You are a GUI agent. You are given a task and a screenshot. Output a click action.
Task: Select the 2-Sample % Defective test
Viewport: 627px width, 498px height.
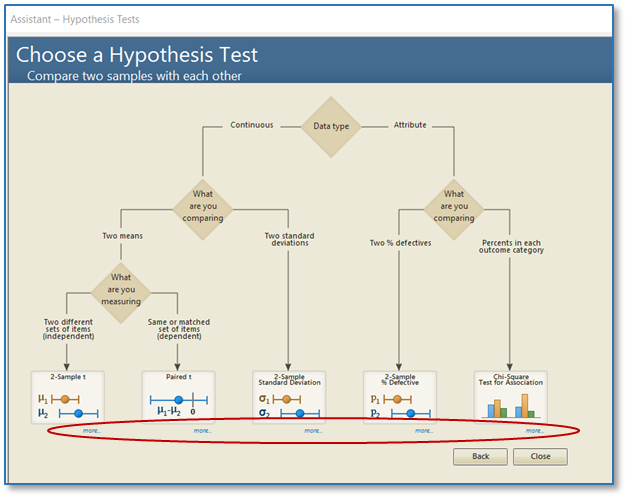click(399, 397)
